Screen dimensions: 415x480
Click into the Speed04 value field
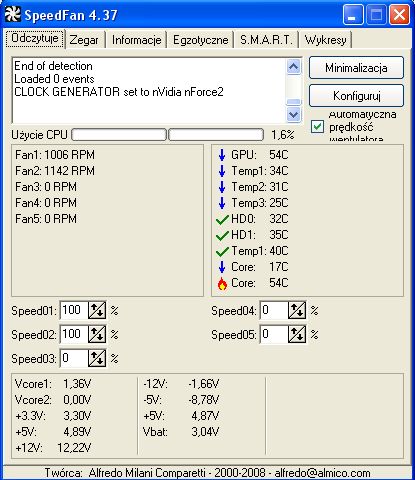click(x=274, y=310)
